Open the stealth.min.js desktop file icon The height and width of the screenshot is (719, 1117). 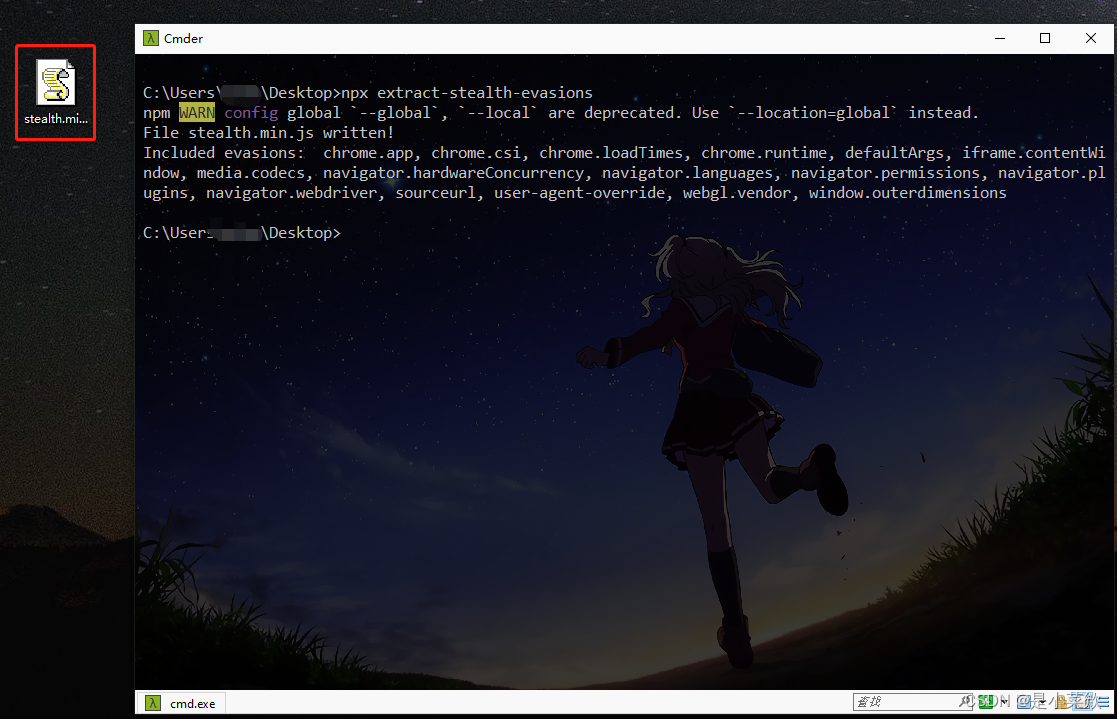[56, 93]
